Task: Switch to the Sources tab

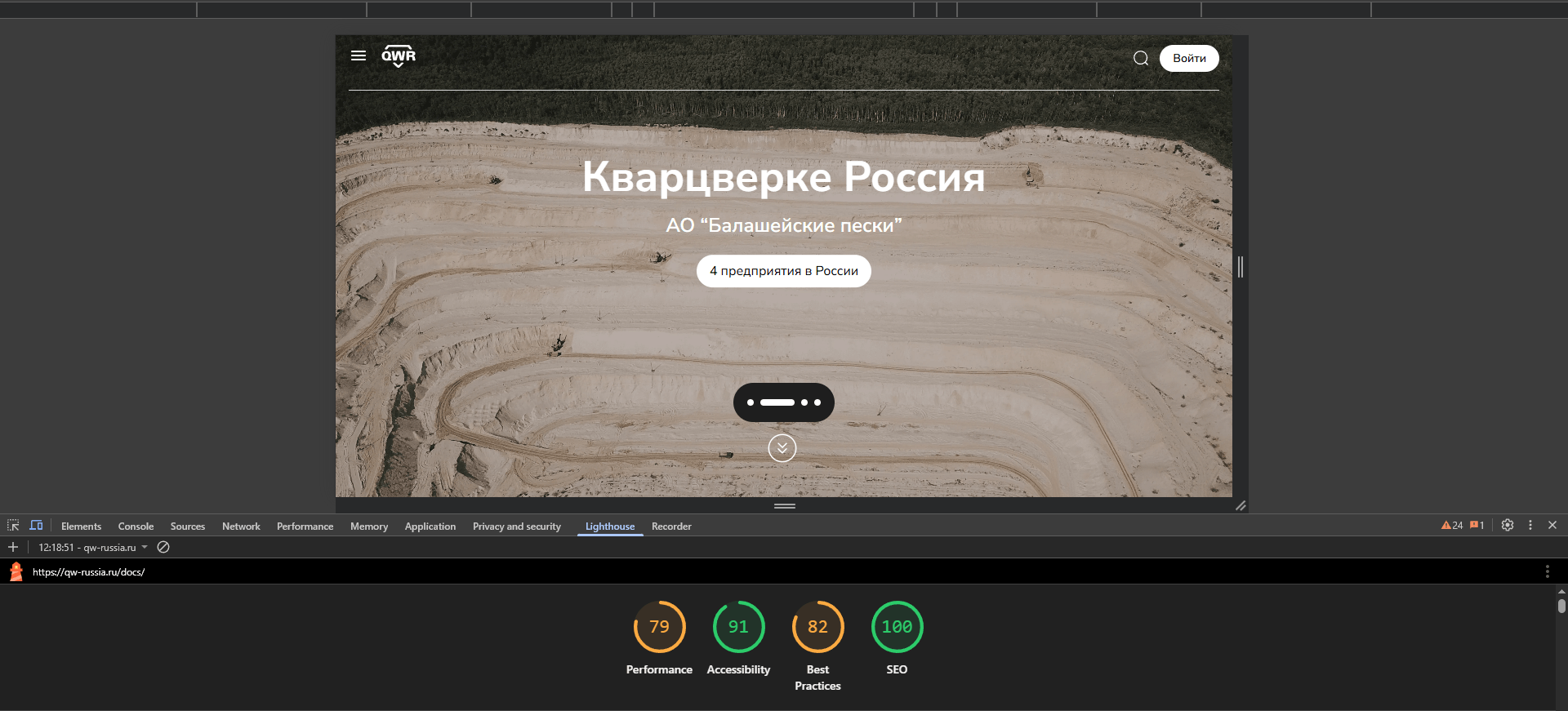Action: click(188, 527)
